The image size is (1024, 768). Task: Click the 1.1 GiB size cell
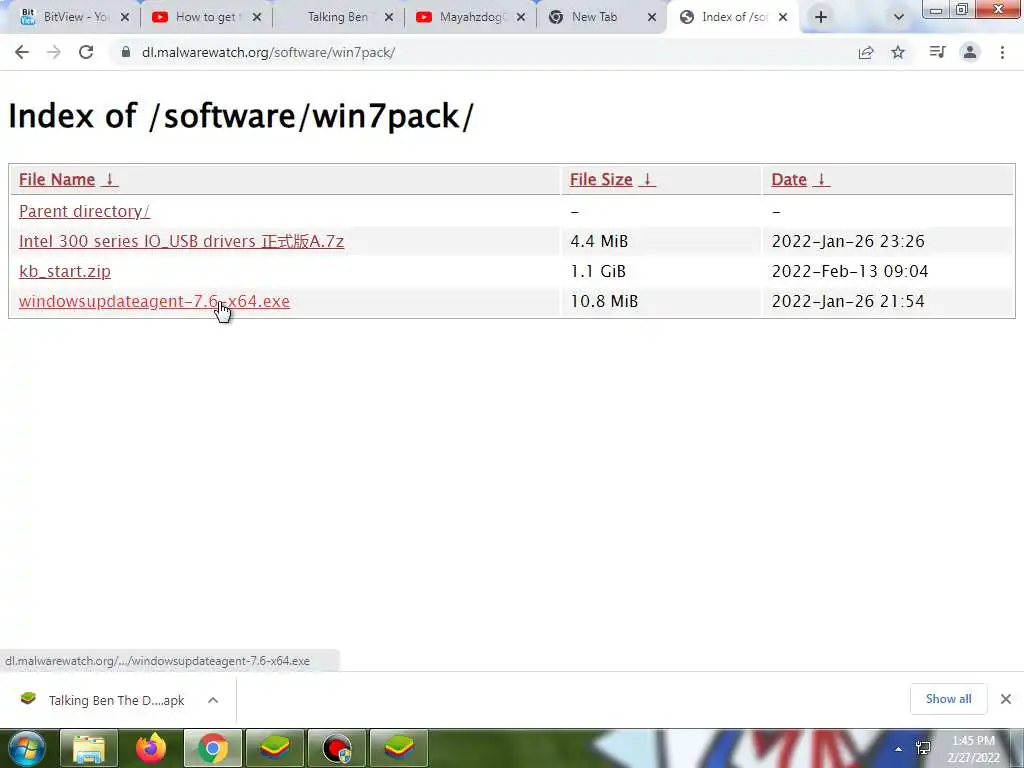pos(598,272)
